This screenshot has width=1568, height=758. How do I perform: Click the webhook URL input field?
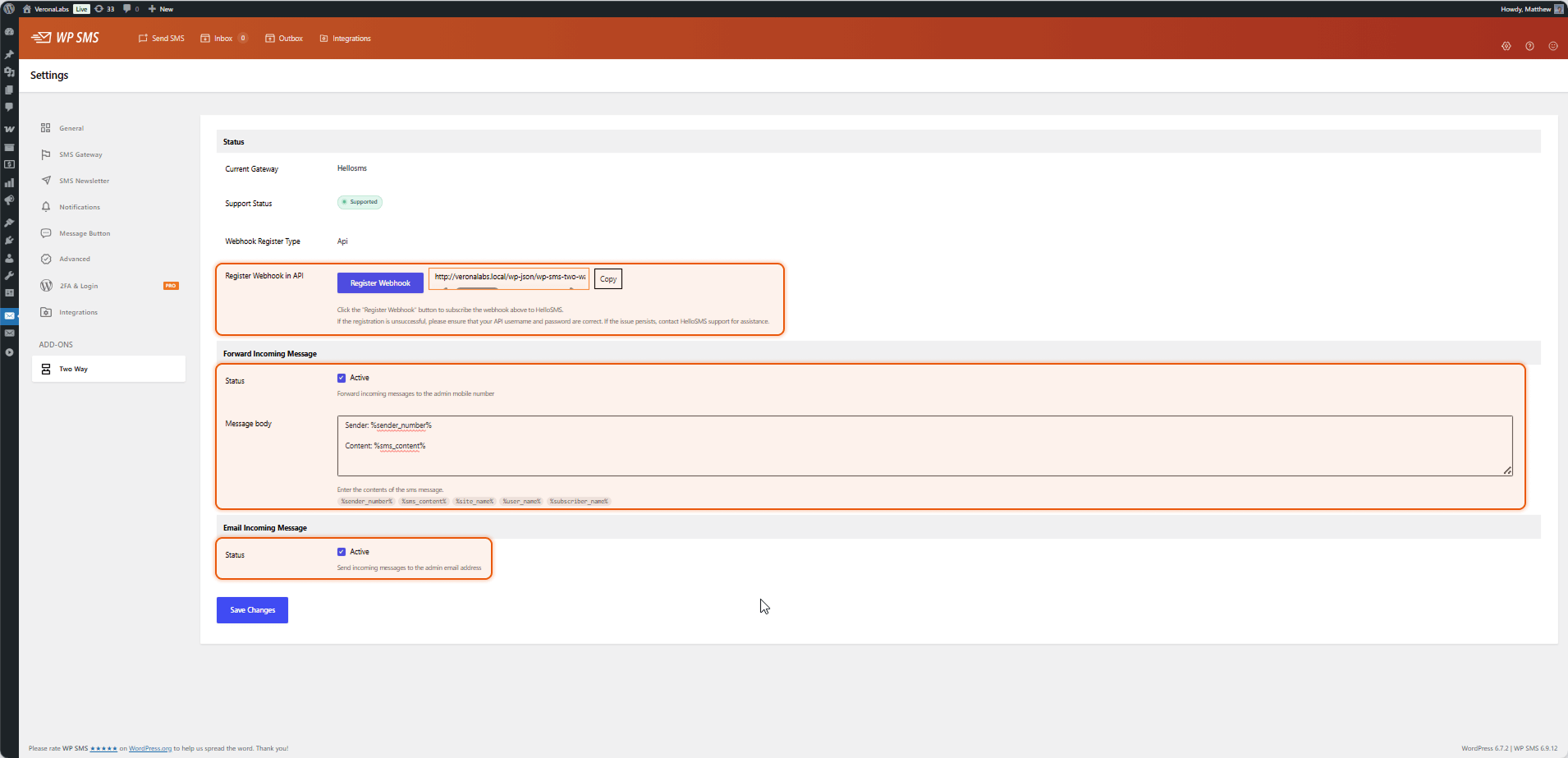[x=509, y=278]
